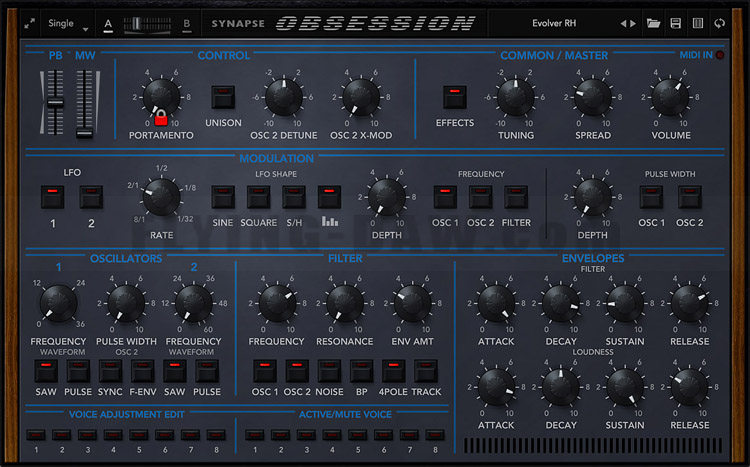Select voice adjustment edit button 8
750x467 pixels.
point(216,435)
